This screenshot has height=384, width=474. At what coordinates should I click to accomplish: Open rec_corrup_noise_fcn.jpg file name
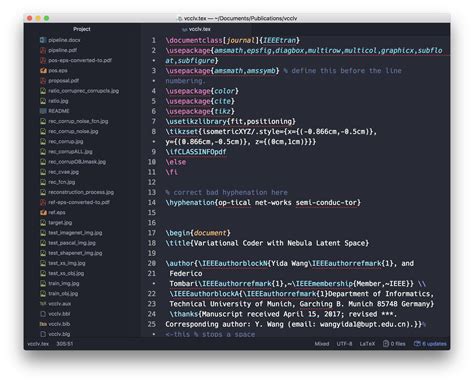click(x=78, y=121)
